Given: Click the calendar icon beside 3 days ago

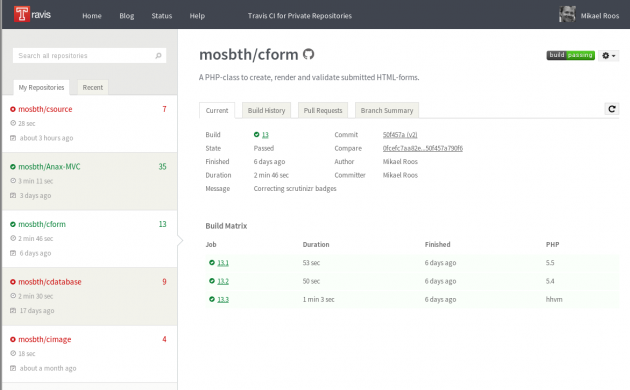Looking at the screenshot, I should point(13,195).
